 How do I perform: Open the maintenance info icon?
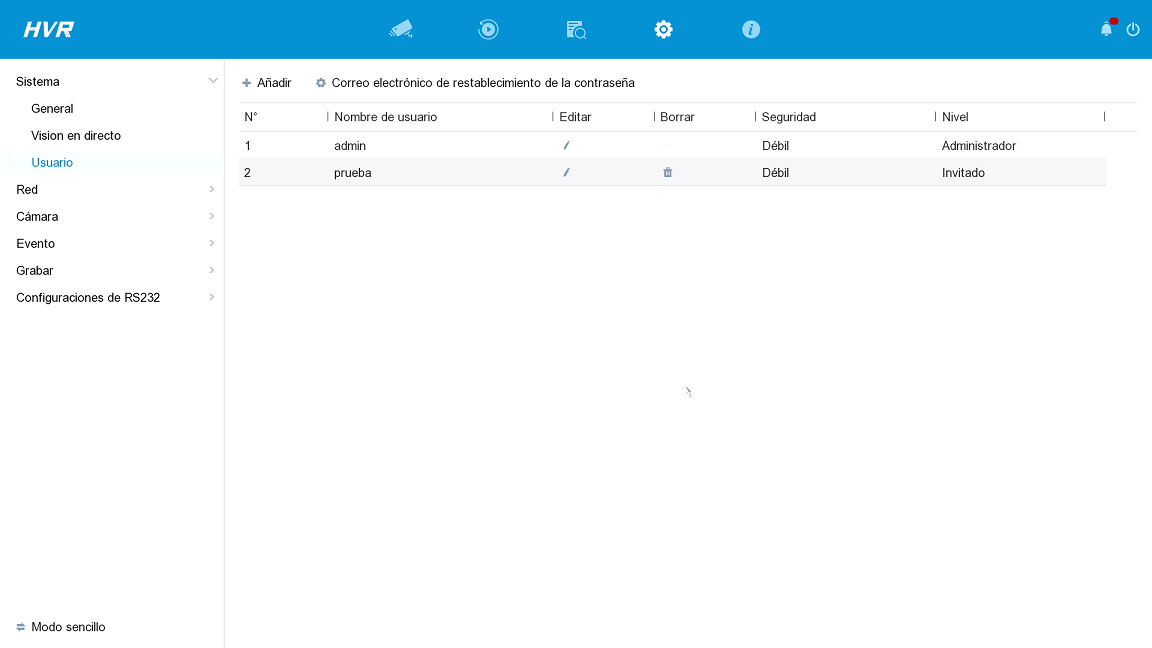(x=751, y=29)
